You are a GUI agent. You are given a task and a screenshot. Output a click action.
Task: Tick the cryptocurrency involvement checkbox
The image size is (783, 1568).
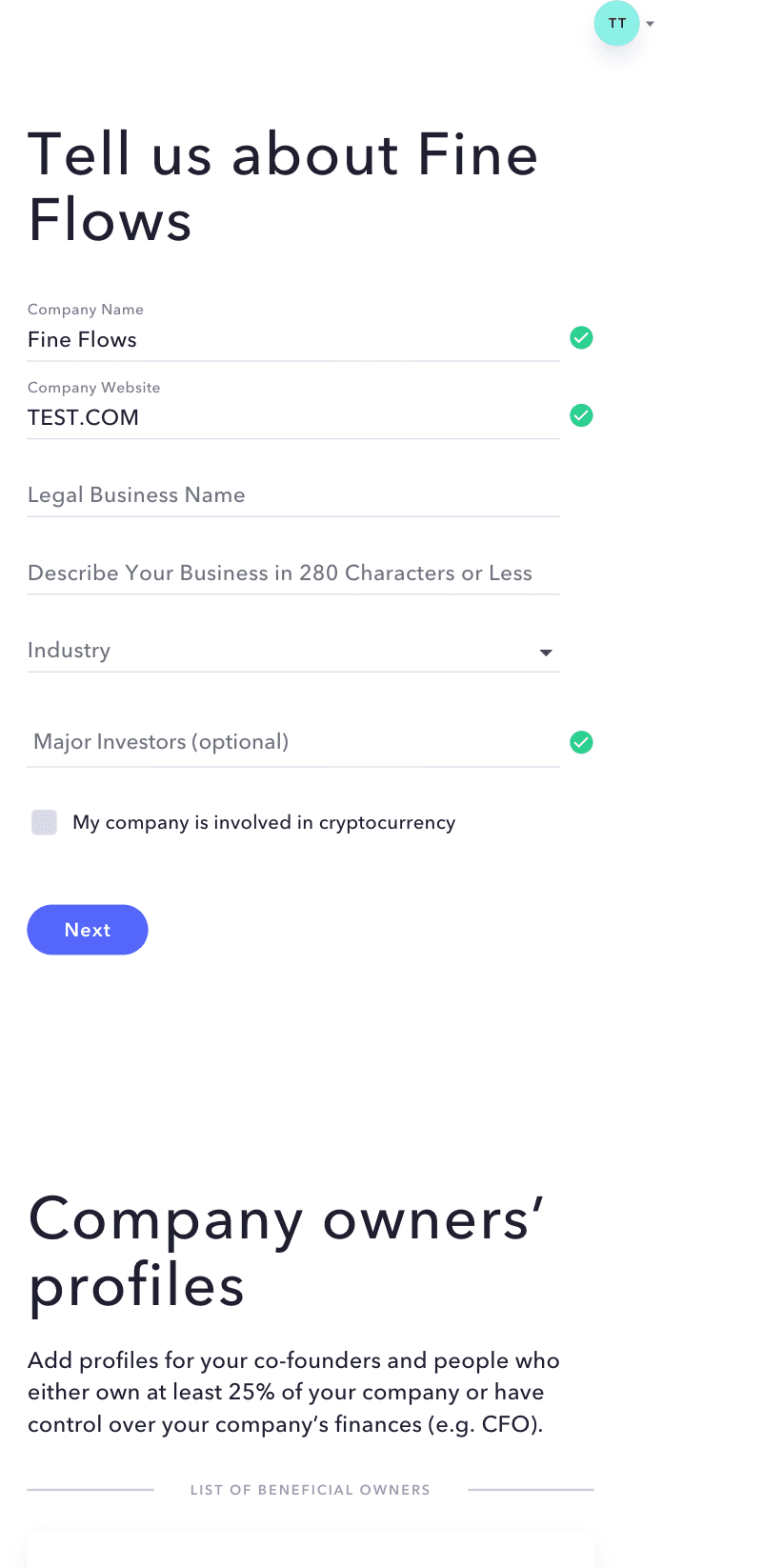pos(44,822)
